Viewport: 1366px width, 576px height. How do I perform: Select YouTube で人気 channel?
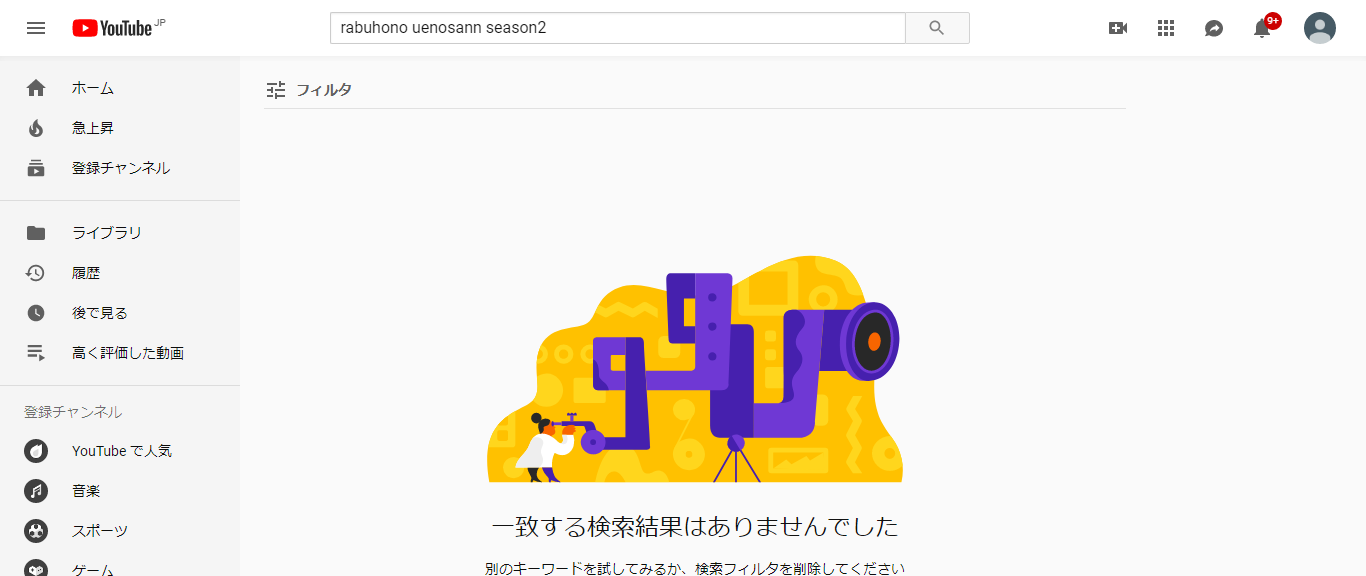[x=120, y=451]
